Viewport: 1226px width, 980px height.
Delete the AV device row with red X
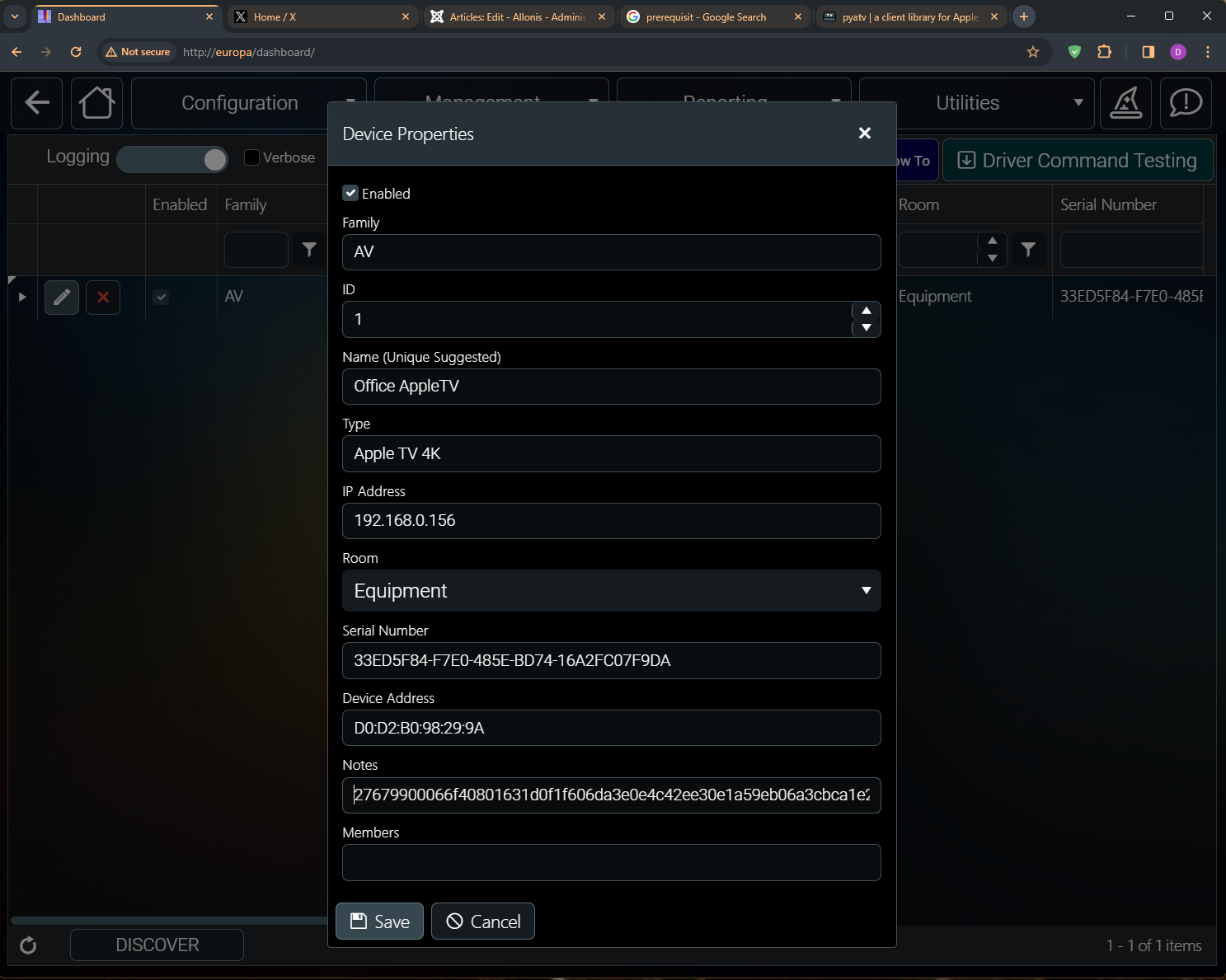tap(103, 298)
